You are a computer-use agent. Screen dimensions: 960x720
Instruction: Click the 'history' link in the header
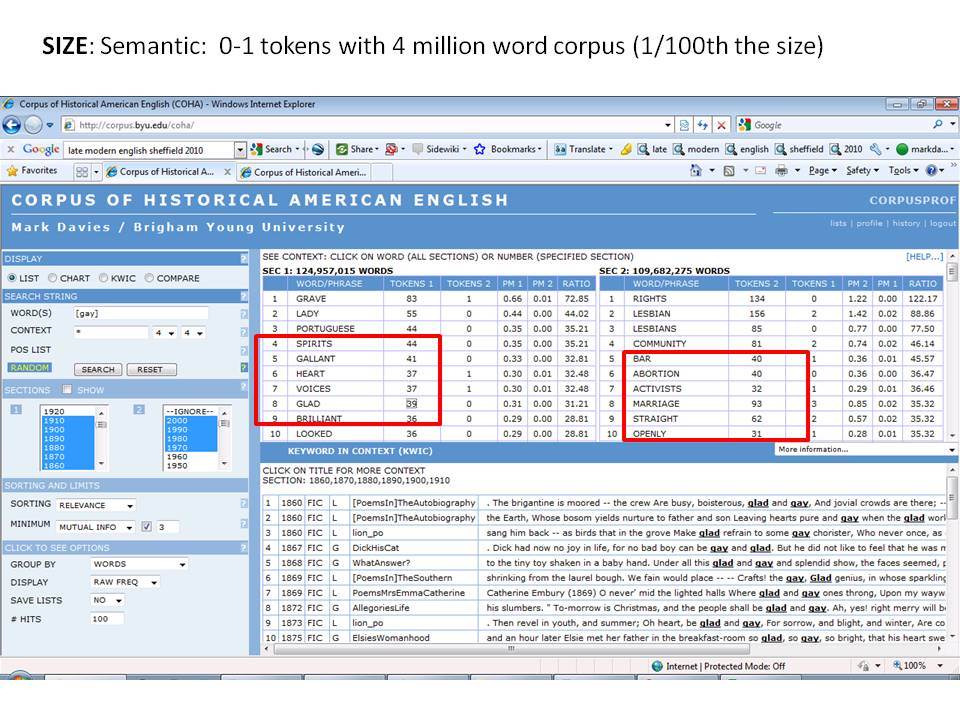(906, 223)
